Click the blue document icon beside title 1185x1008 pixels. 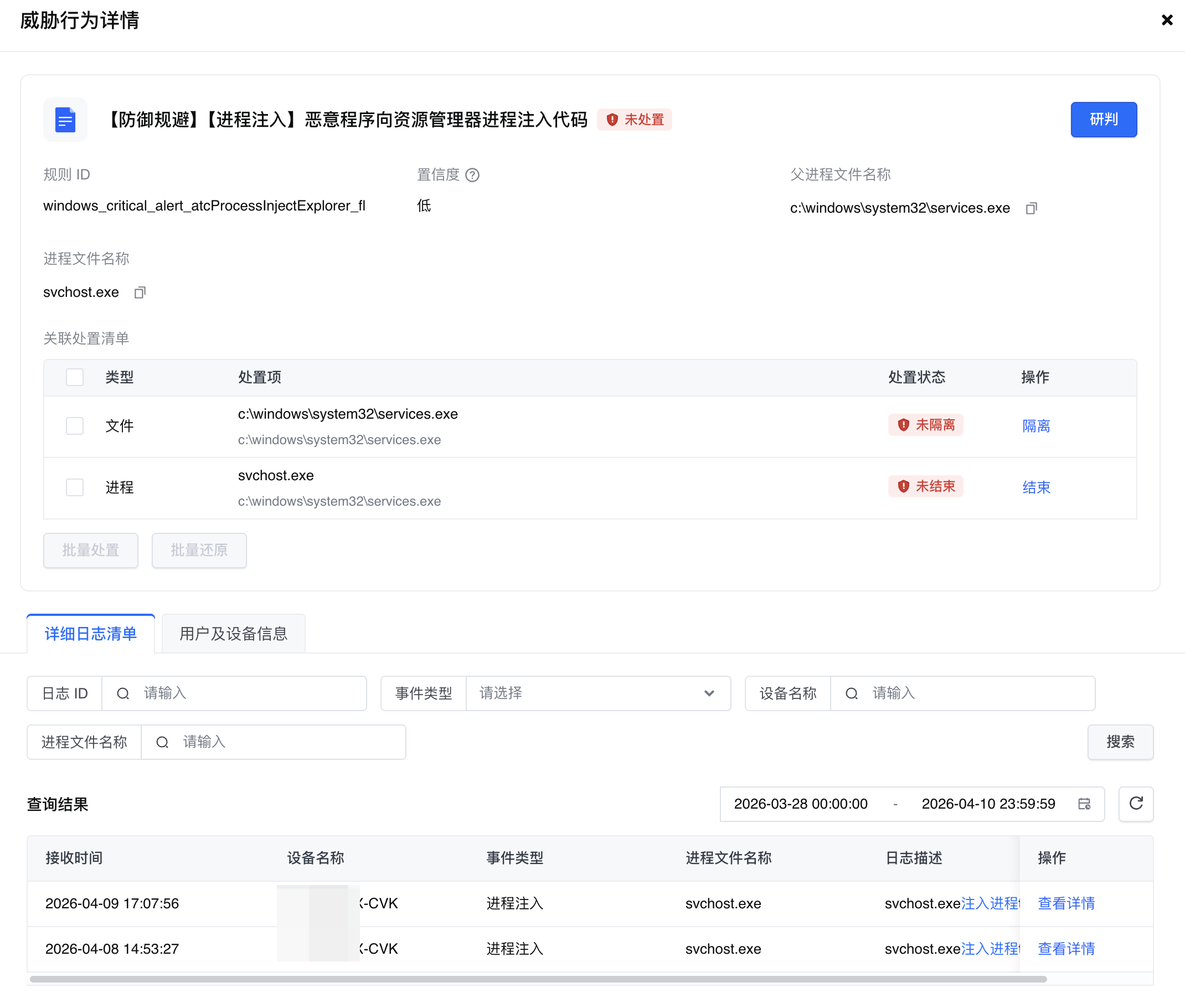tap(65, 120)
